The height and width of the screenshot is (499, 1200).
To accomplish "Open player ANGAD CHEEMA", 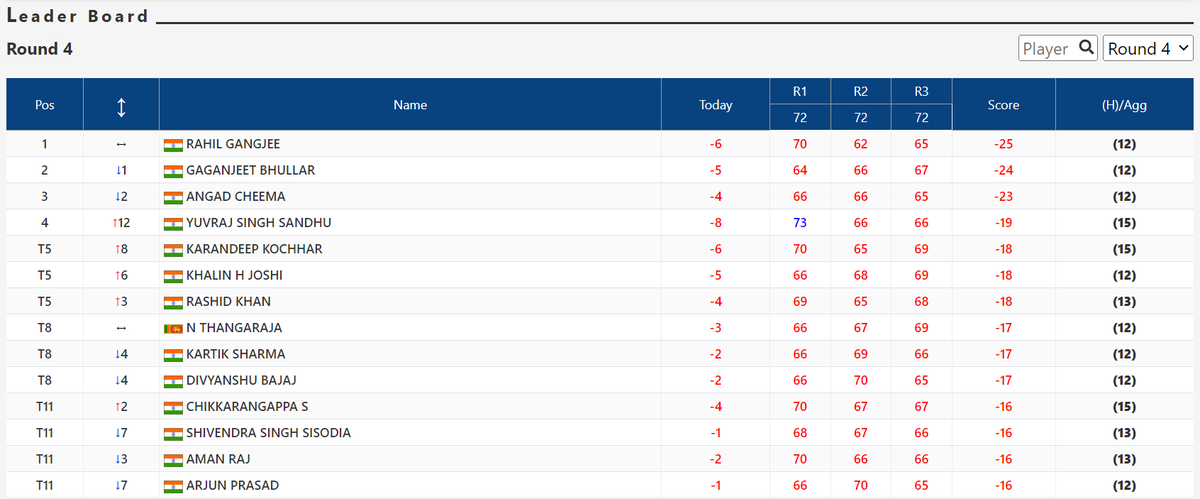I will click(x=236, y=197).
